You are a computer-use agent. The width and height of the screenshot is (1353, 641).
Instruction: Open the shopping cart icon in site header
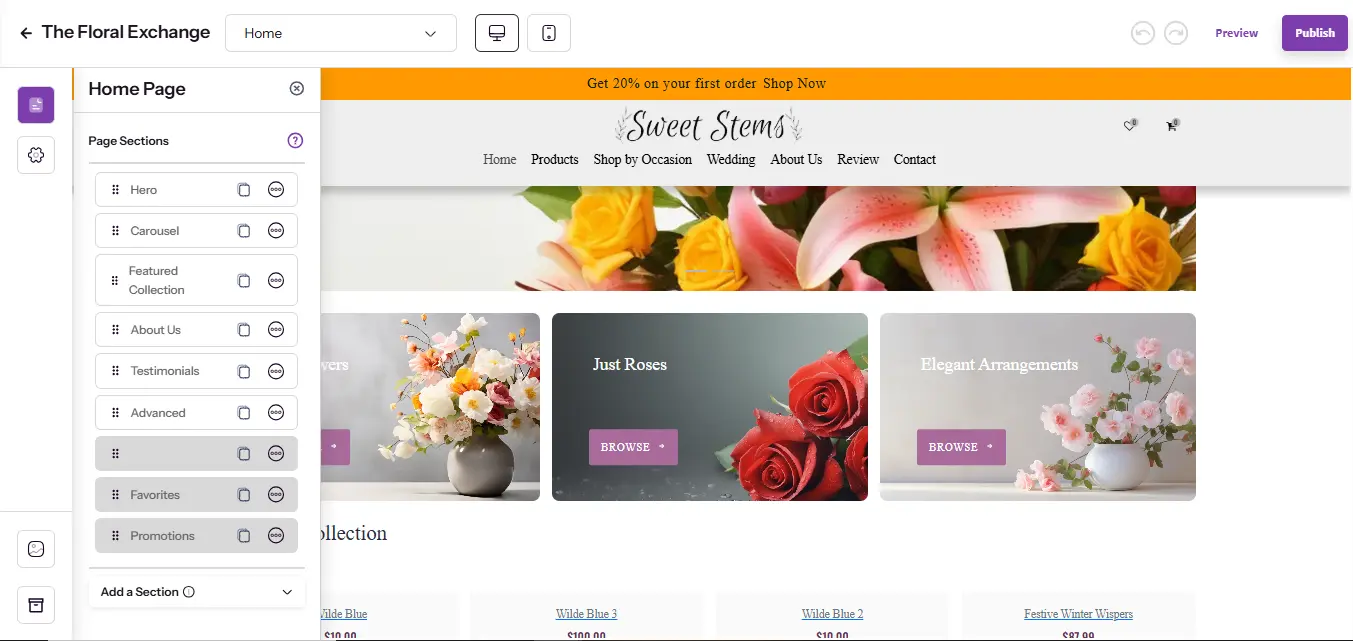1171,125
